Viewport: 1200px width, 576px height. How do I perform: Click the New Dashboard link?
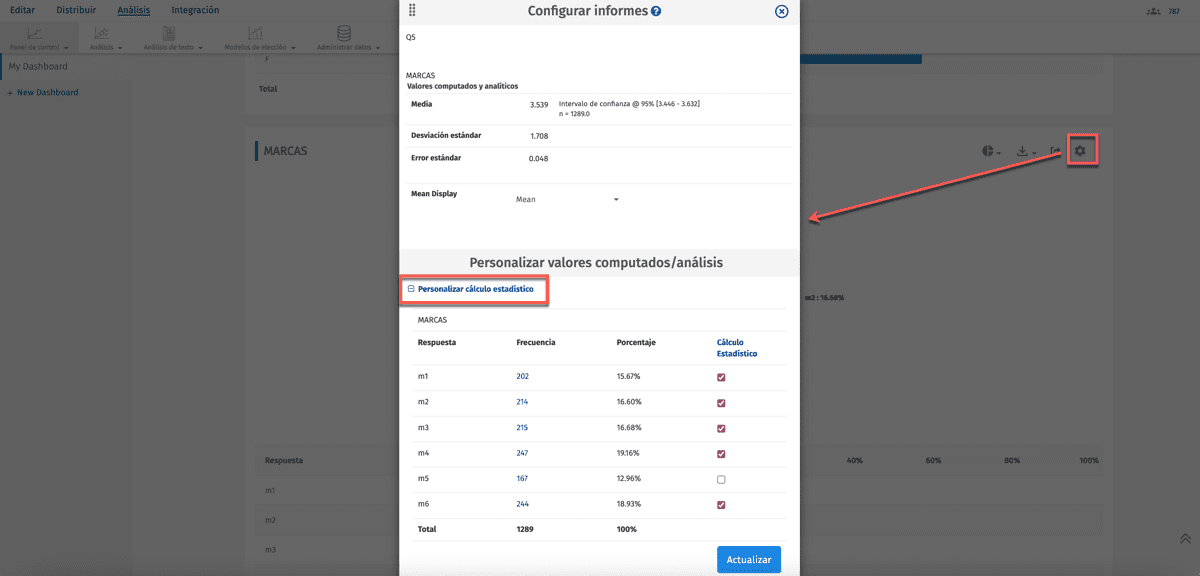[47, 92]
